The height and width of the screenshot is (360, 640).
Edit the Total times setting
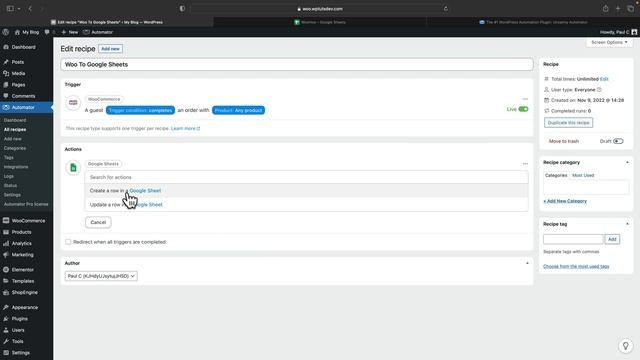point(604,79)
